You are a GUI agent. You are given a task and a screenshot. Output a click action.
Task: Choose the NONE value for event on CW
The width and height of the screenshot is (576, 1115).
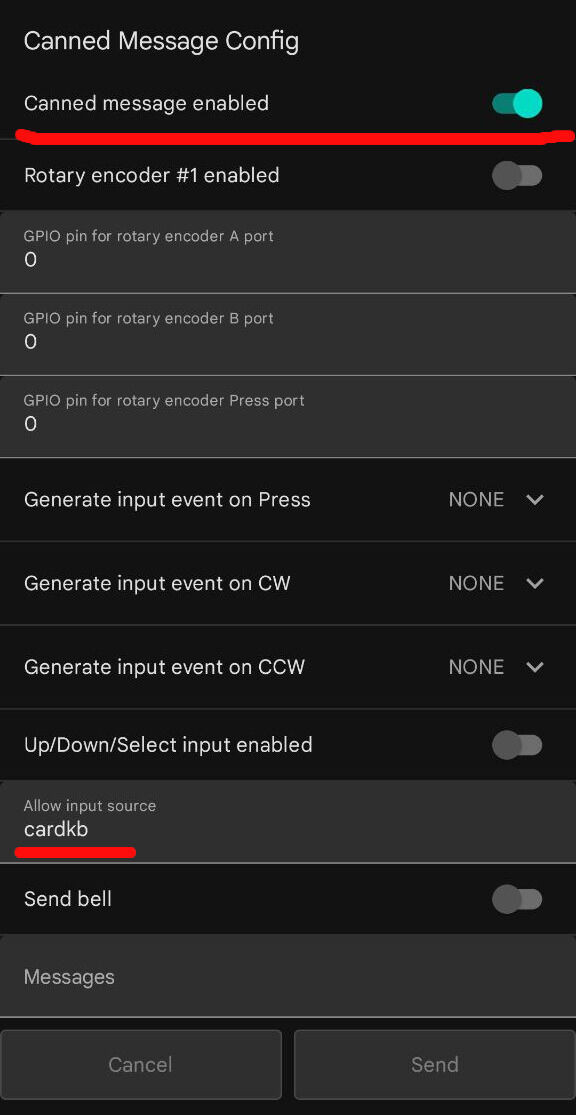pos(476,584)
